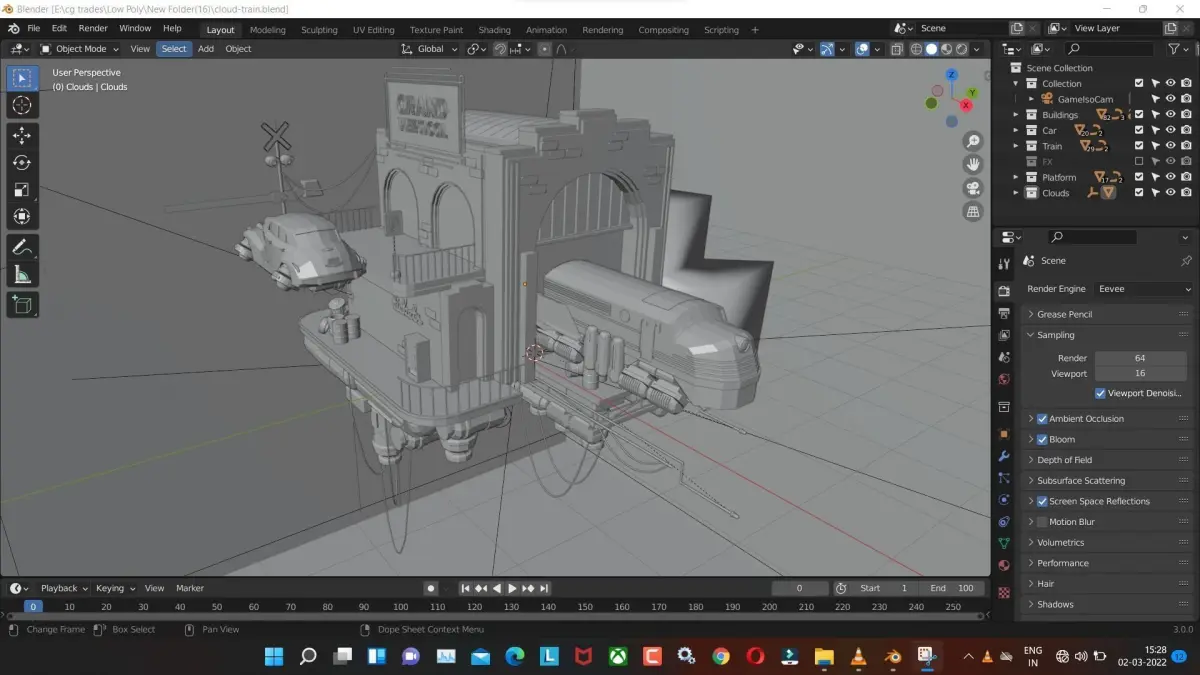Screen dimensions: 1200x675
Task: Click the pan view hand gizmo
Action: pyautogui.click(x=972, y=164)
